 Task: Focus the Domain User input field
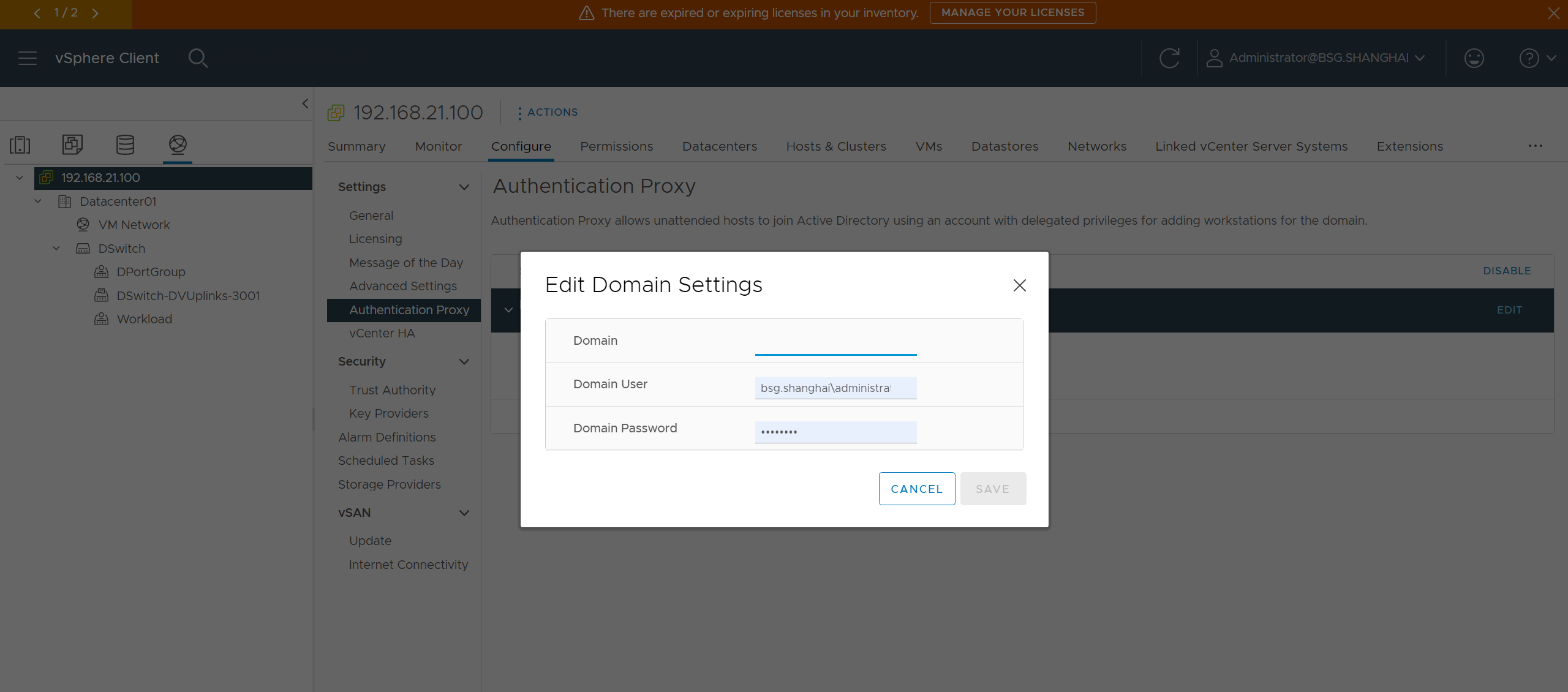point(835,388)
